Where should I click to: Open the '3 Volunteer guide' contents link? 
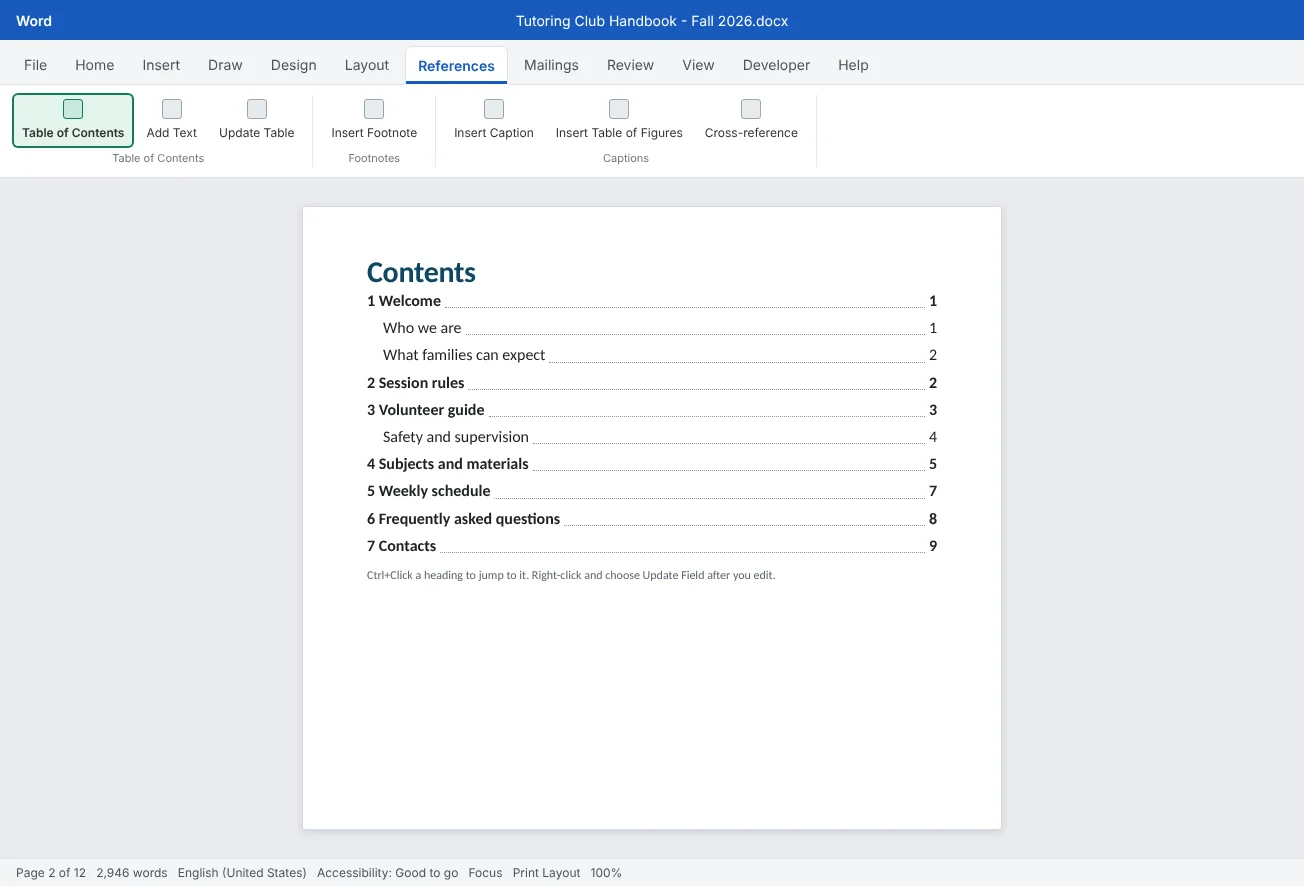652,410
